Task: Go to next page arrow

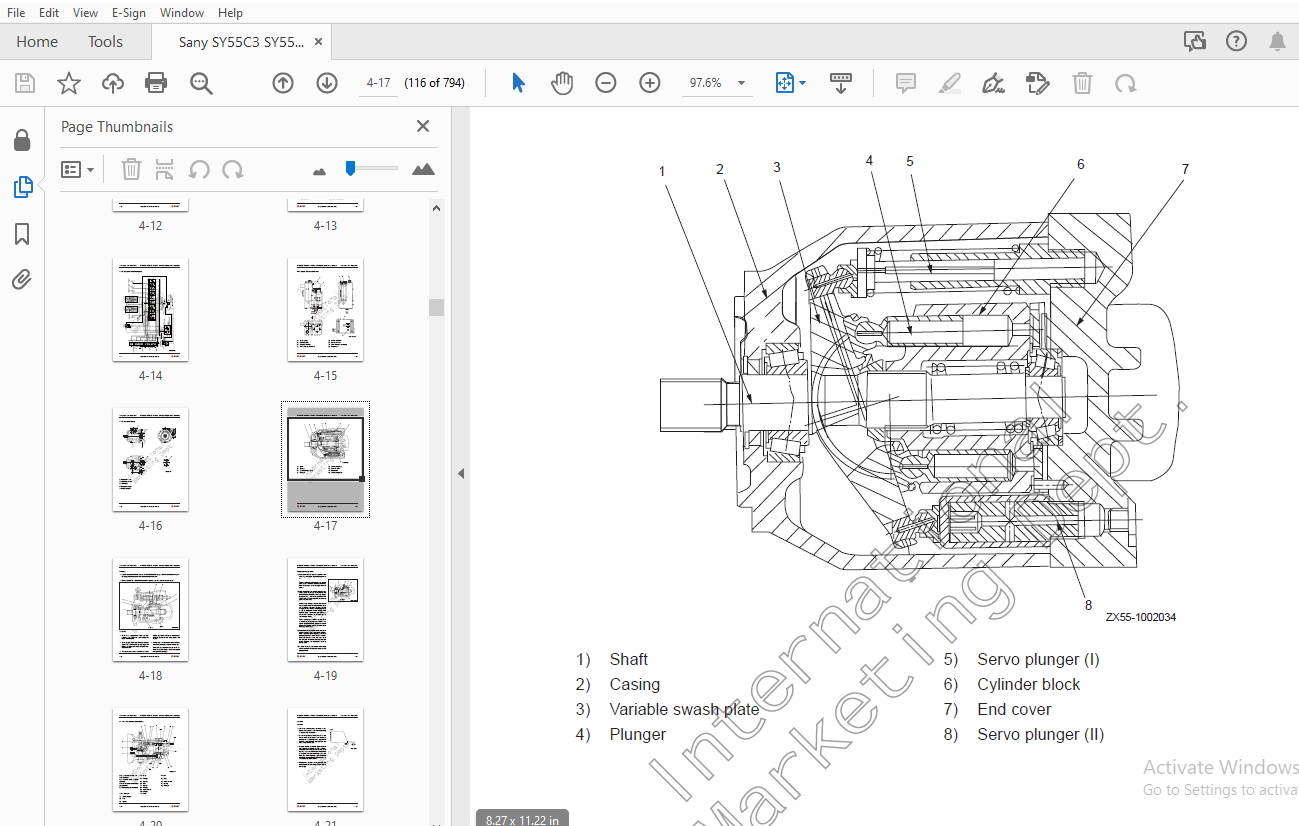Action: pos(327,83)
